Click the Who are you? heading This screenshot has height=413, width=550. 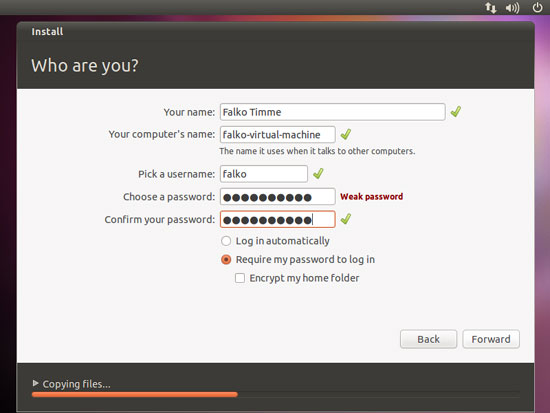[x=85, y=66]
